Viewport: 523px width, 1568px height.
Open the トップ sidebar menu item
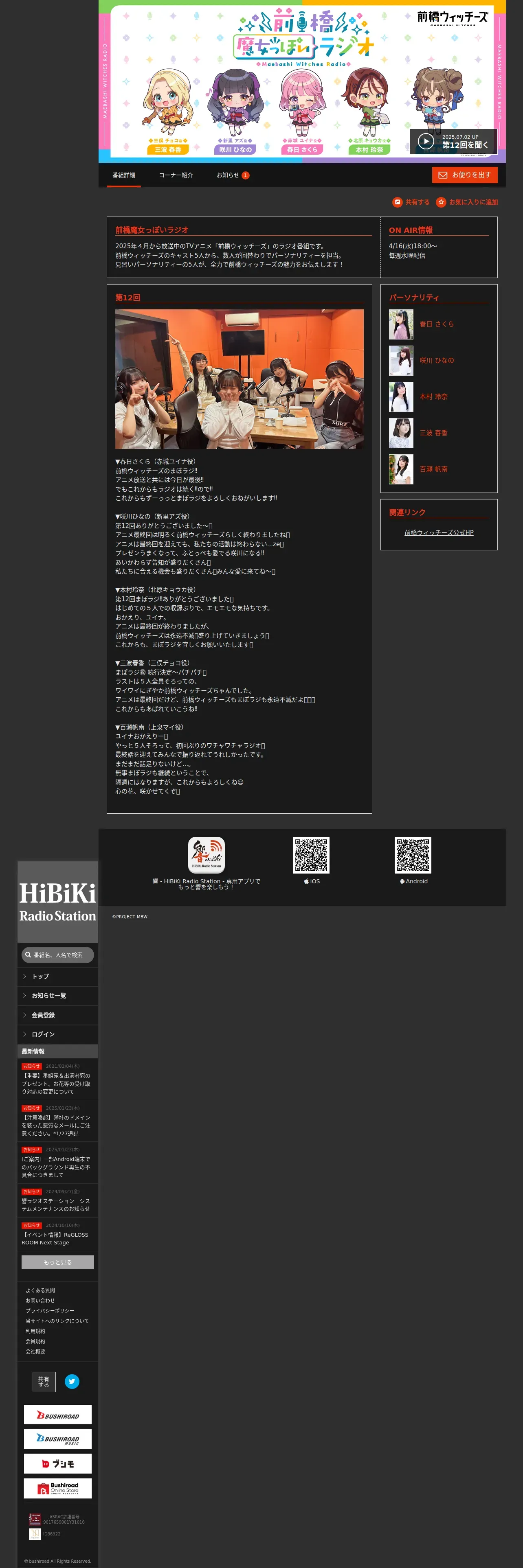click(58, 977)
